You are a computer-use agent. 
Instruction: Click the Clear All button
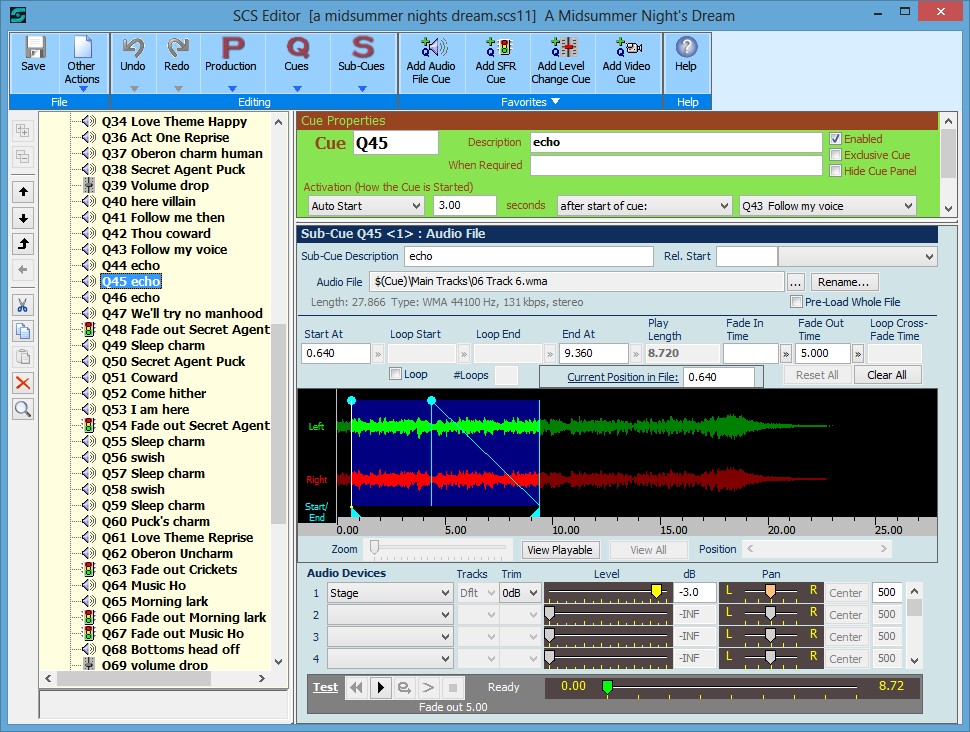click(886, 375)
